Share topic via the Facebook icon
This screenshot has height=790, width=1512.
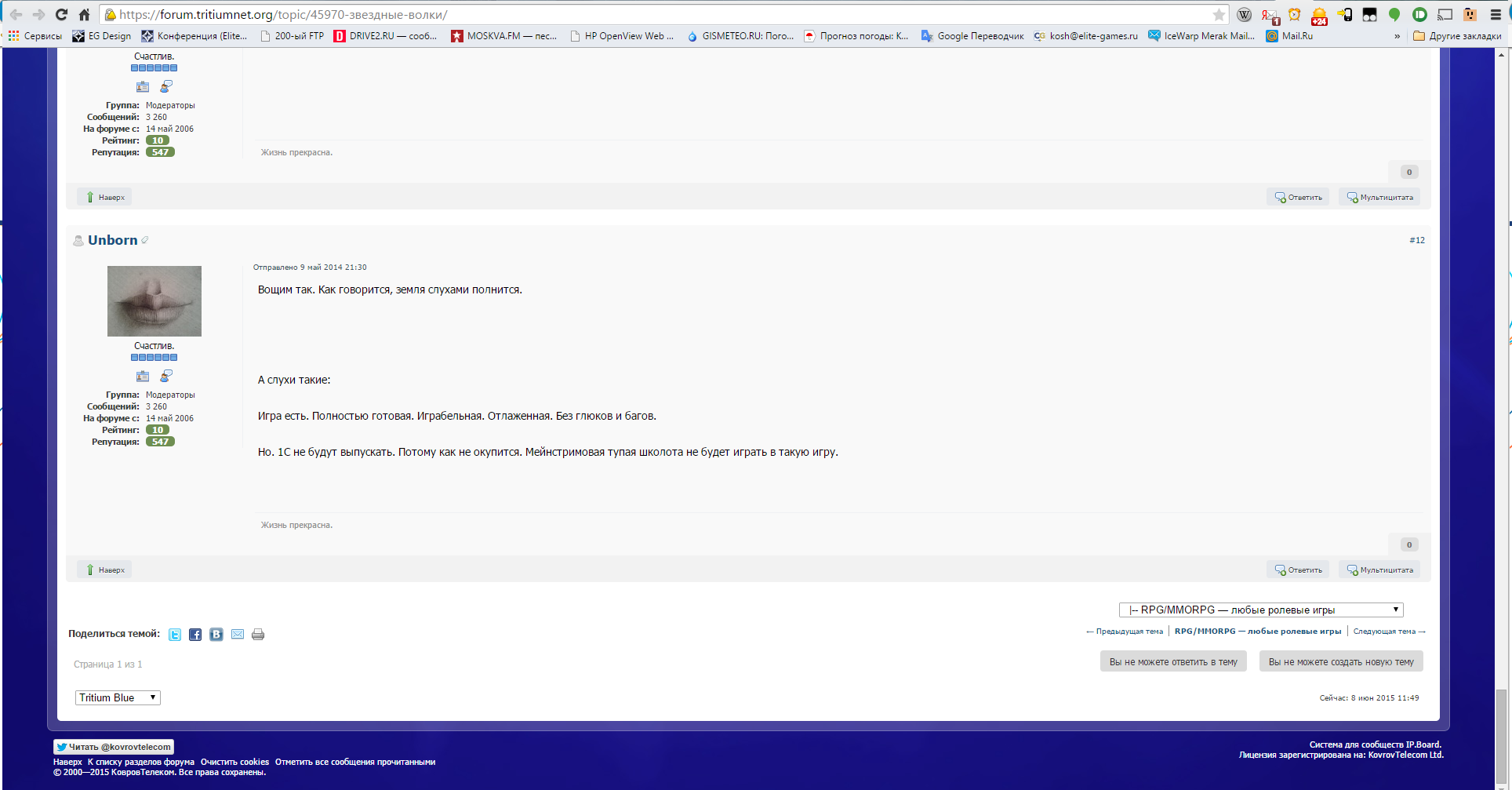click(195, 635)
